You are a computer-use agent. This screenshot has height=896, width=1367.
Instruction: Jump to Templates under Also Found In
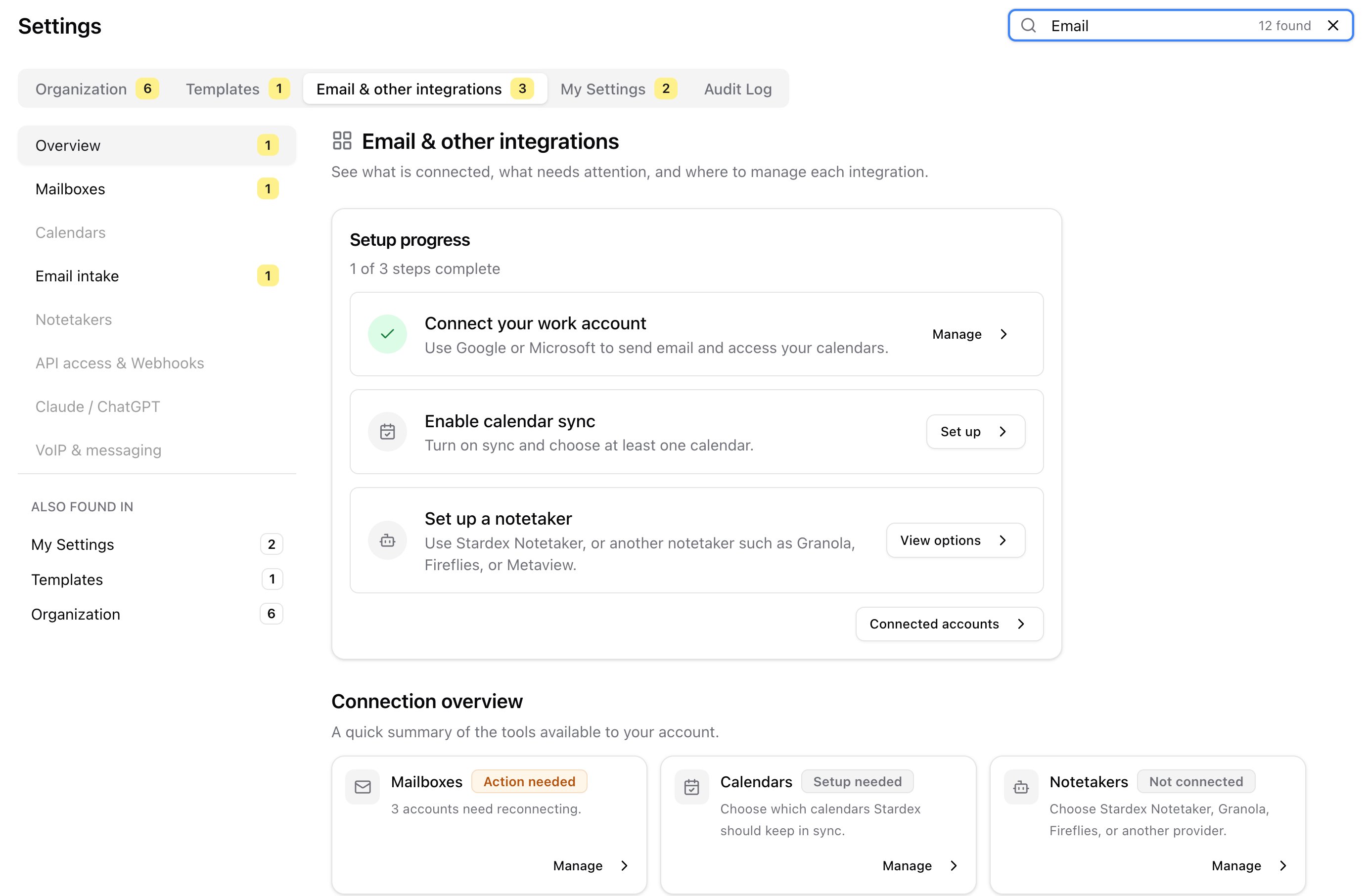157,580
